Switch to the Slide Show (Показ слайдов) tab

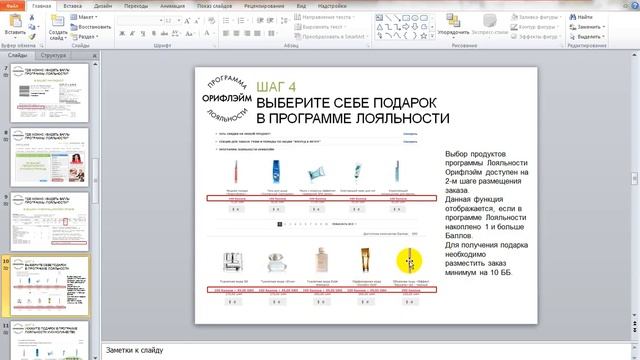(x=214, y=6)
